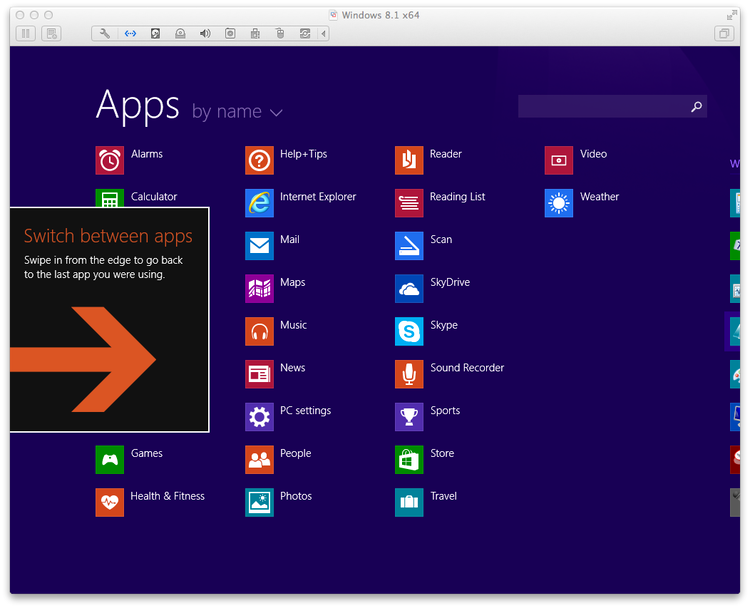Launch Internet Explorer
This screenshot has height=608, width=750.
(259, 203)
